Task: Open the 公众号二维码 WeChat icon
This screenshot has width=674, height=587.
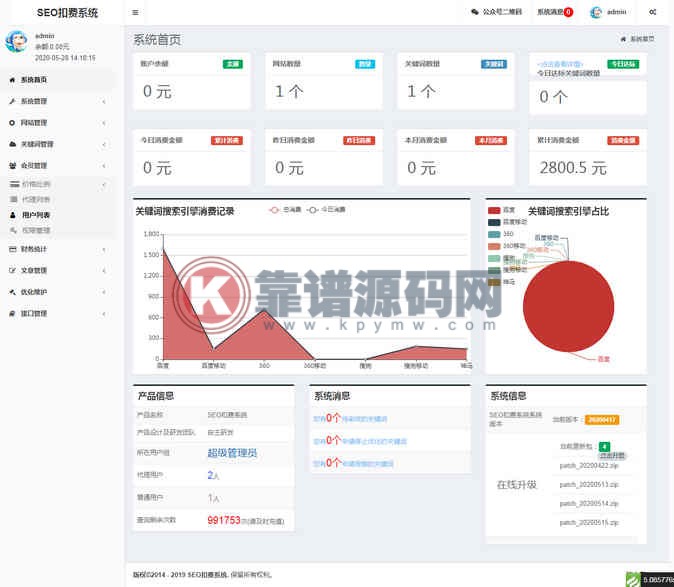Action: [475, 12]
